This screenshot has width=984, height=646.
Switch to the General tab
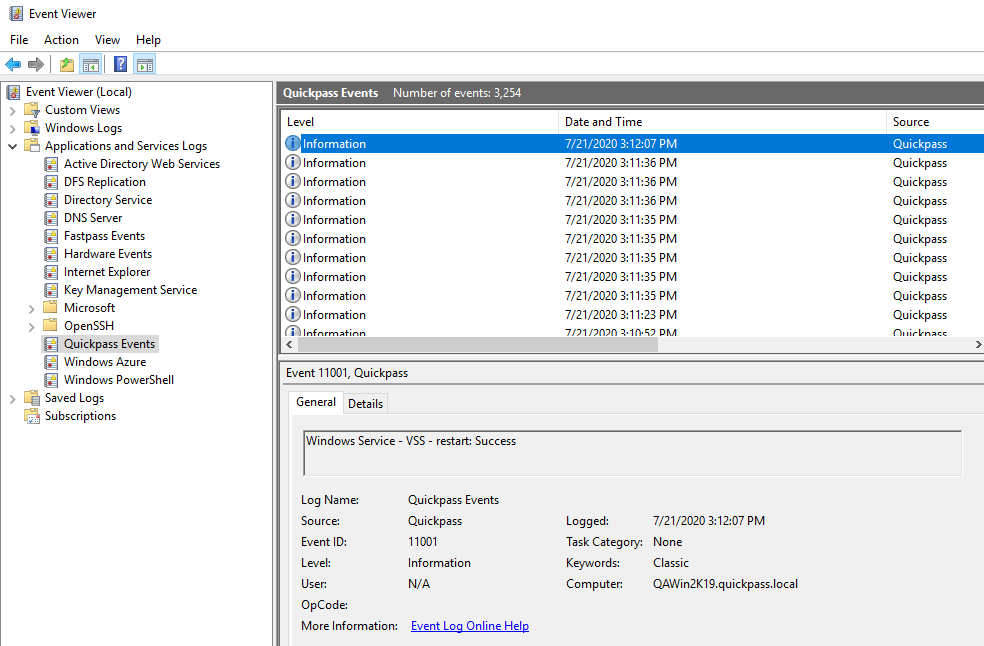click(316, 402)
